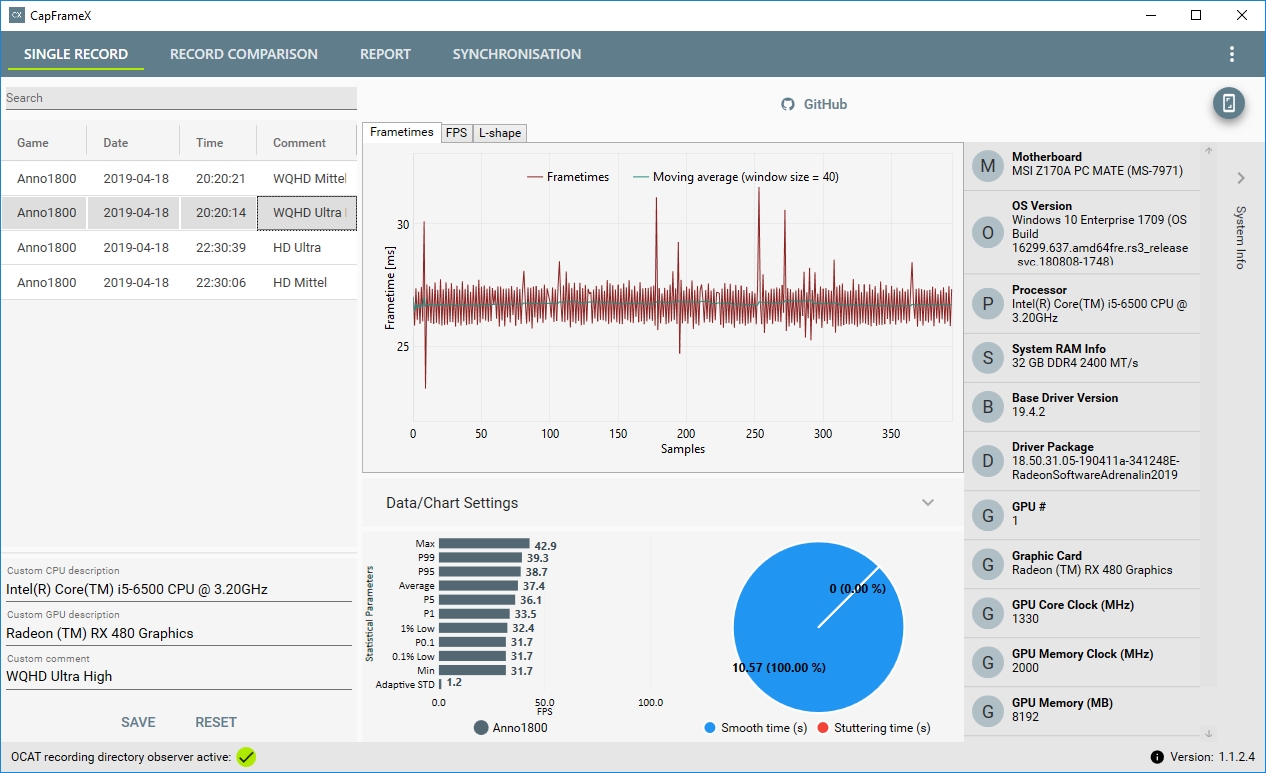
Task: Click the system info scroll down arrow
Action: 1208,733
